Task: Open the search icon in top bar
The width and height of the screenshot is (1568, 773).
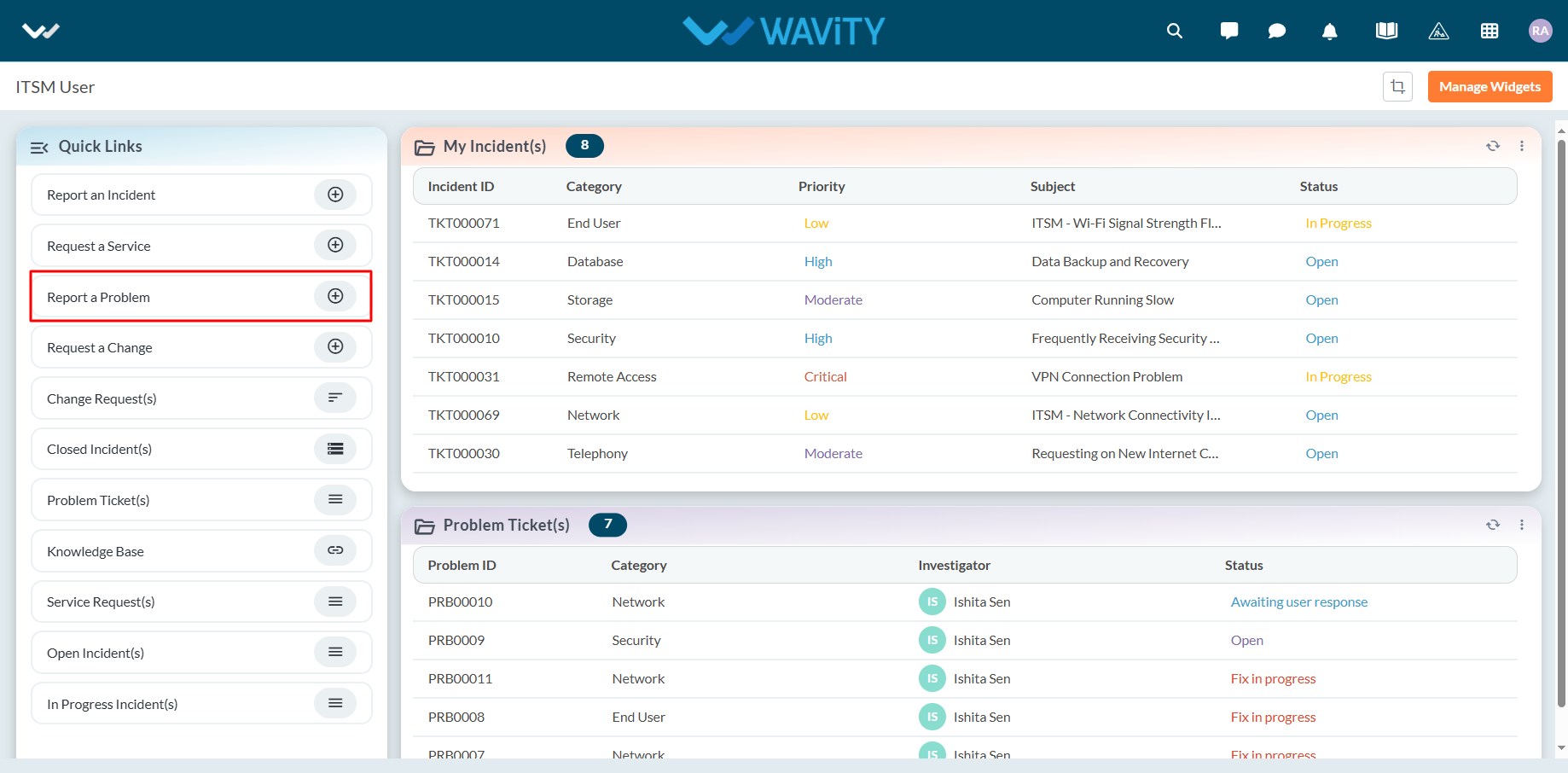Action: click(1175, 31)
